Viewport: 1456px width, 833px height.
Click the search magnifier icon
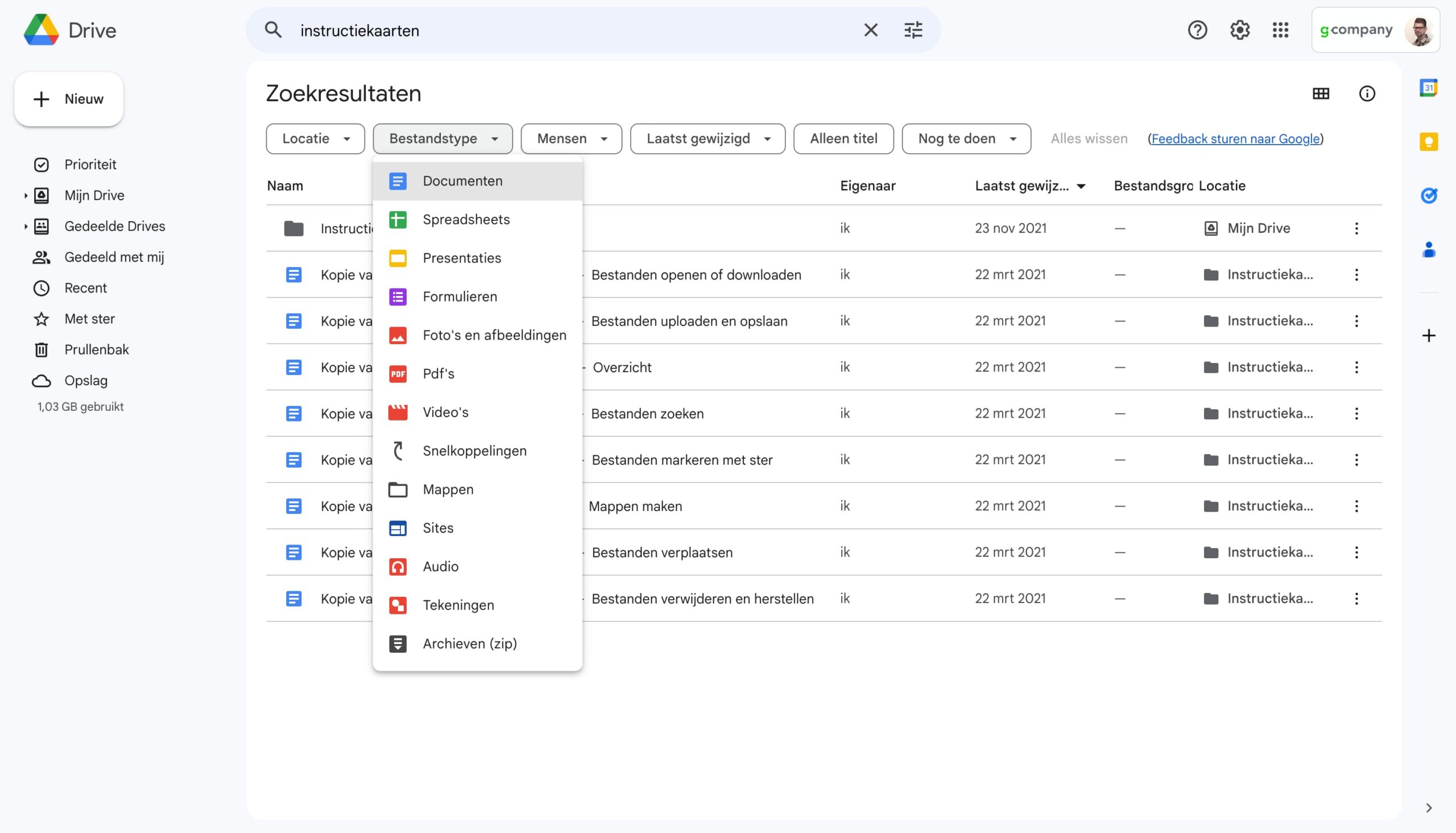pos(274,30)
